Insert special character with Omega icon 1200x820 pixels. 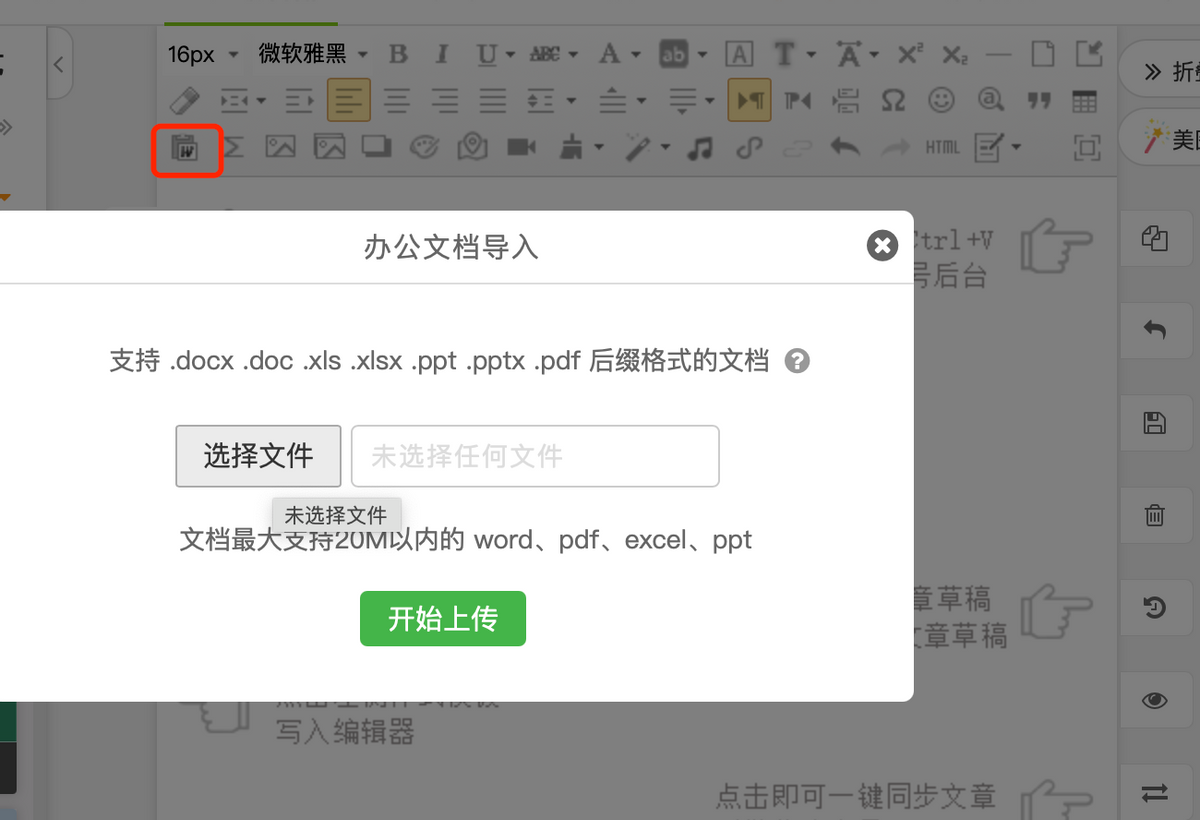(892, 101)
